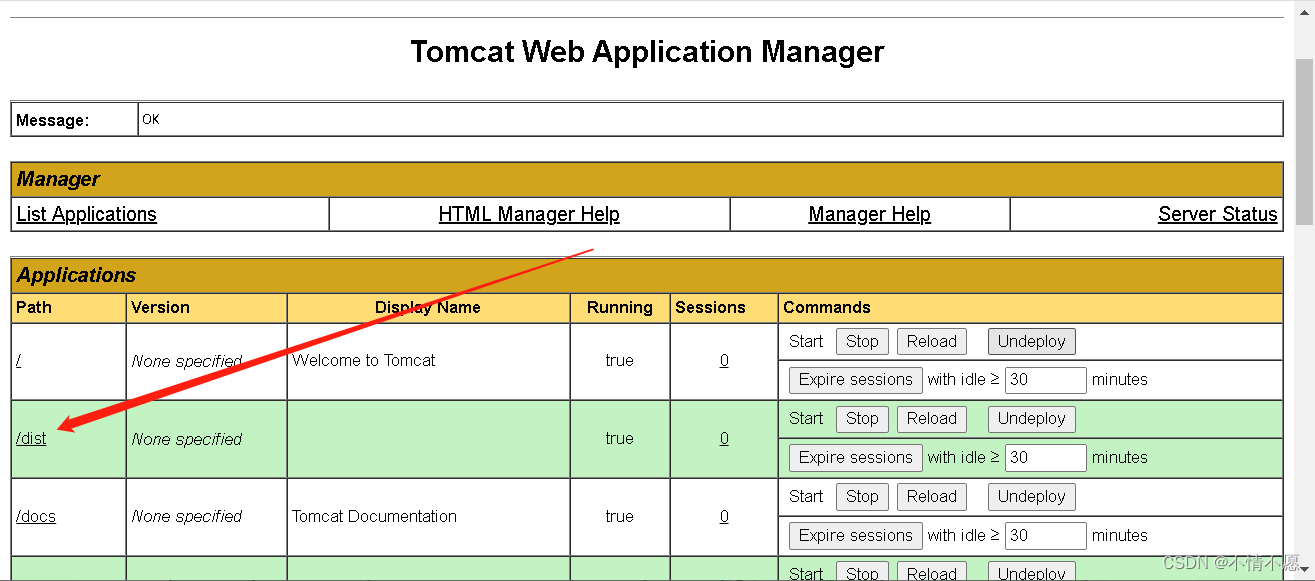This screenshot has width=1315, height=581.
Task: Reload the /dist application
Action: (931, 419)
